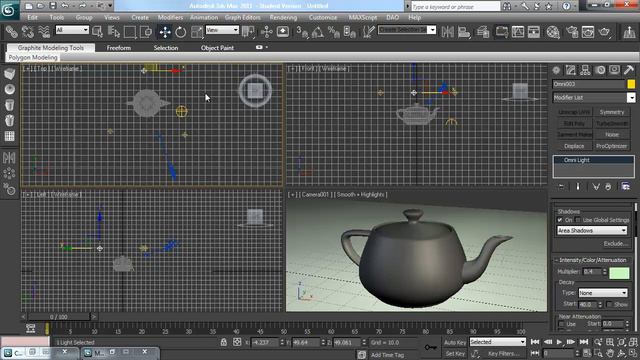Open the Decay Type dropdown

pos(603,293)
